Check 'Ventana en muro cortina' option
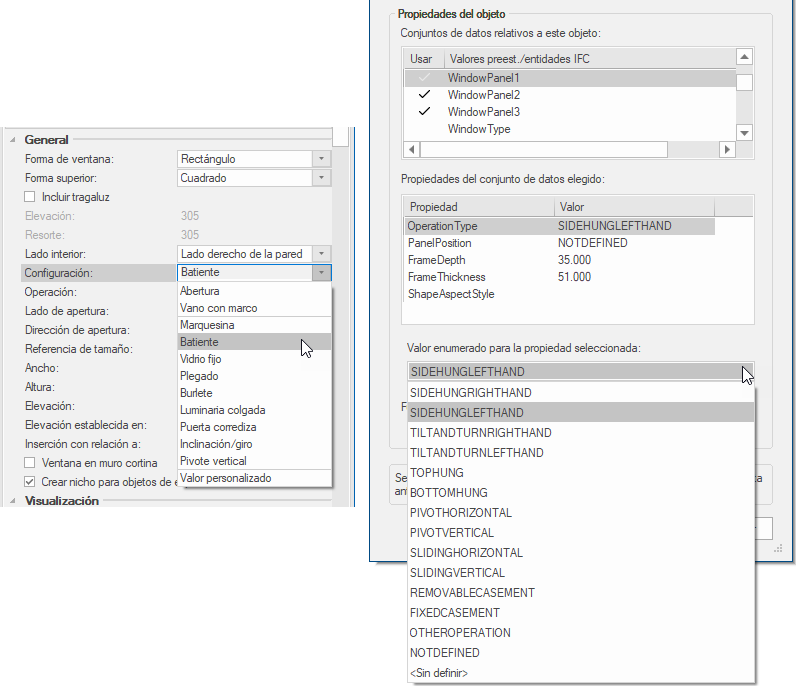 pyautogui.click(x=30, y=463)
